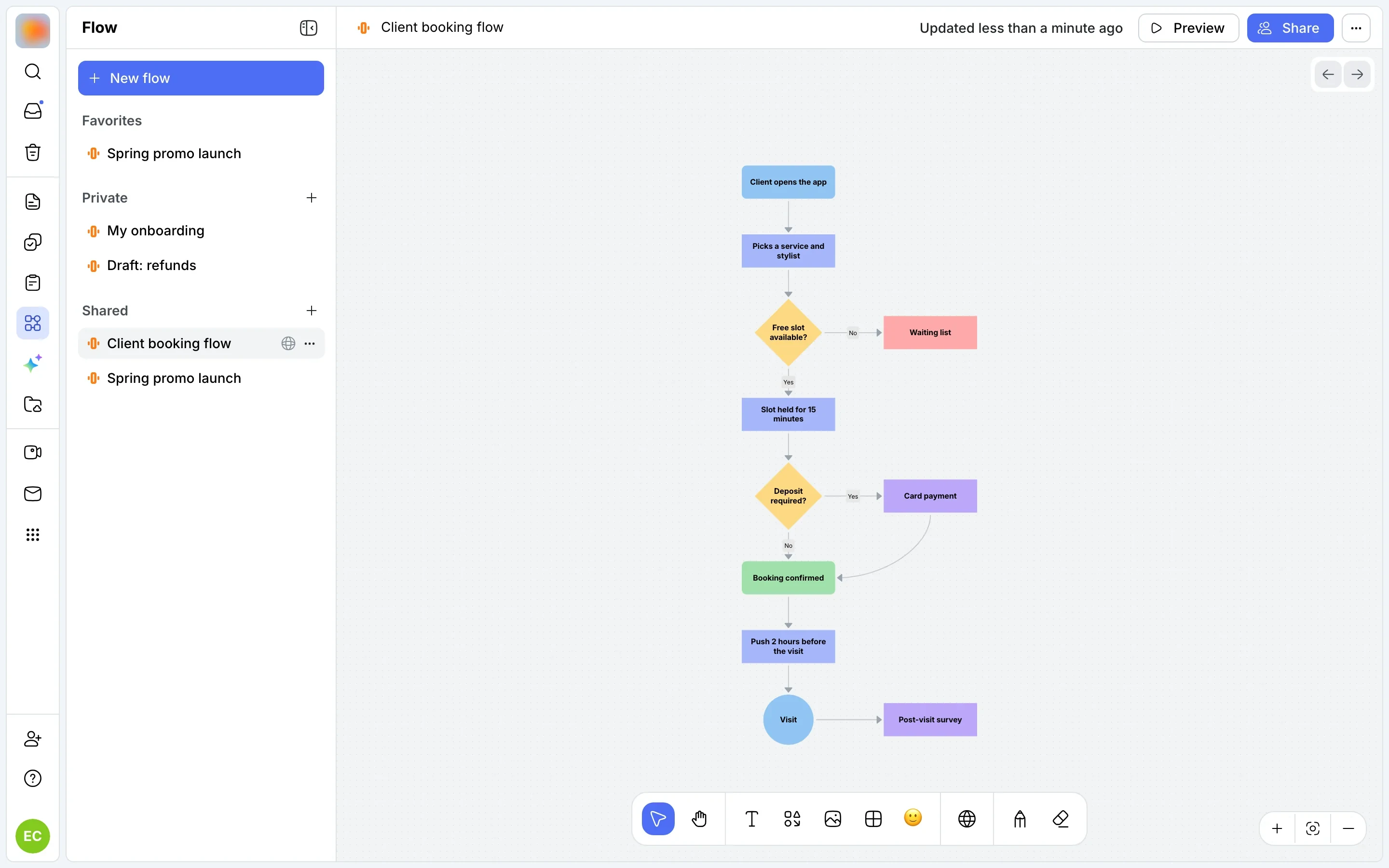Select the image insert tool

pos(833,819)
